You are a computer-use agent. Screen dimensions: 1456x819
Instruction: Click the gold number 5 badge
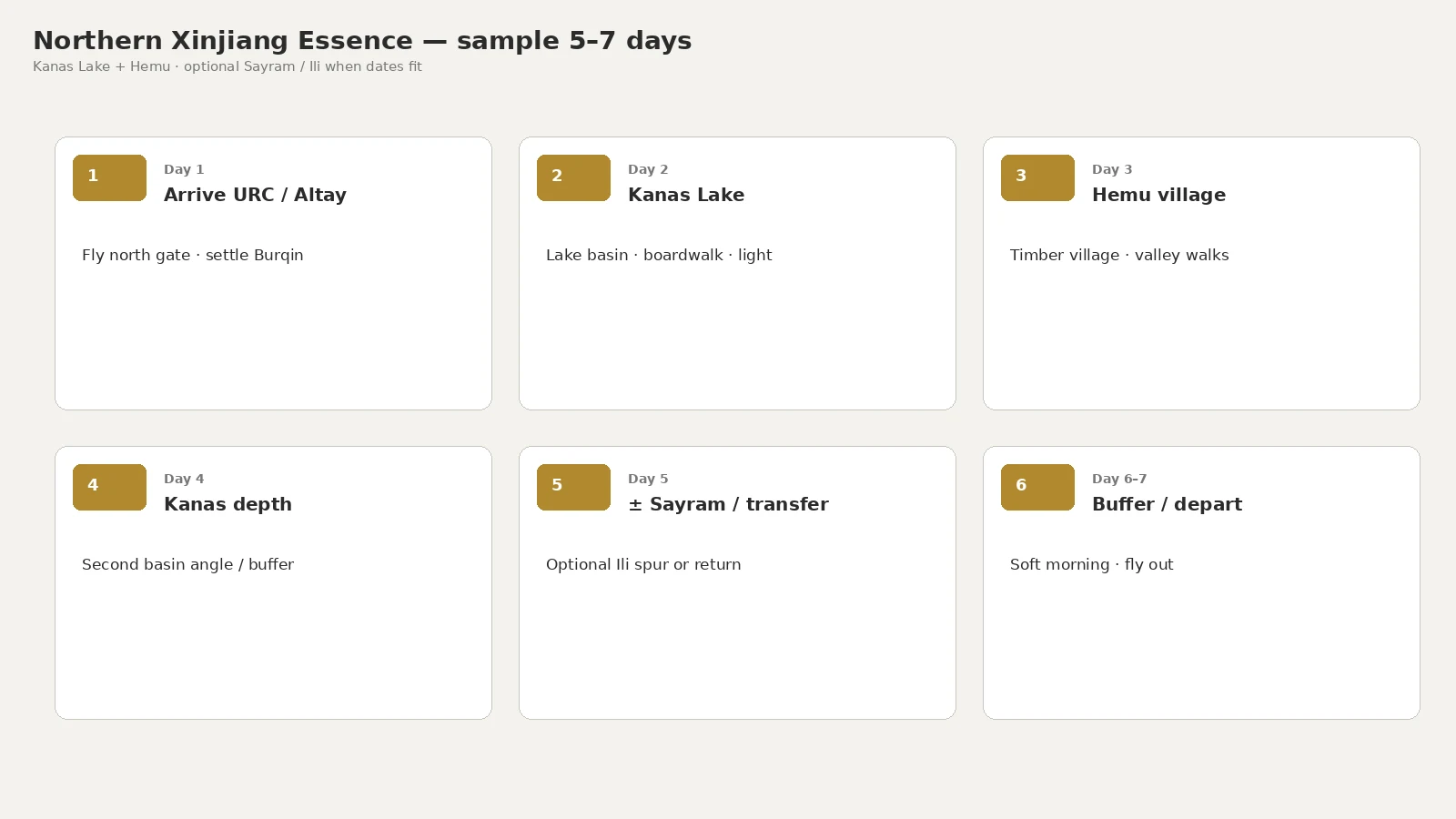(x=573, y=487)
